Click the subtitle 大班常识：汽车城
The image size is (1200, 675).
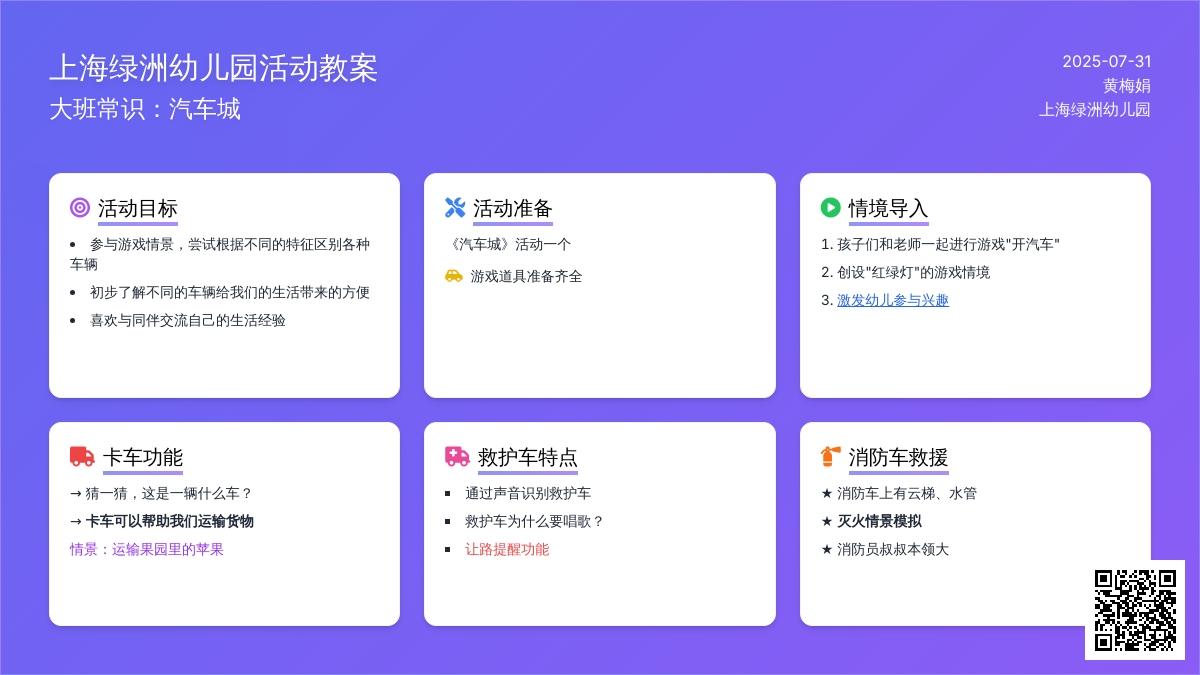(145, 109)
